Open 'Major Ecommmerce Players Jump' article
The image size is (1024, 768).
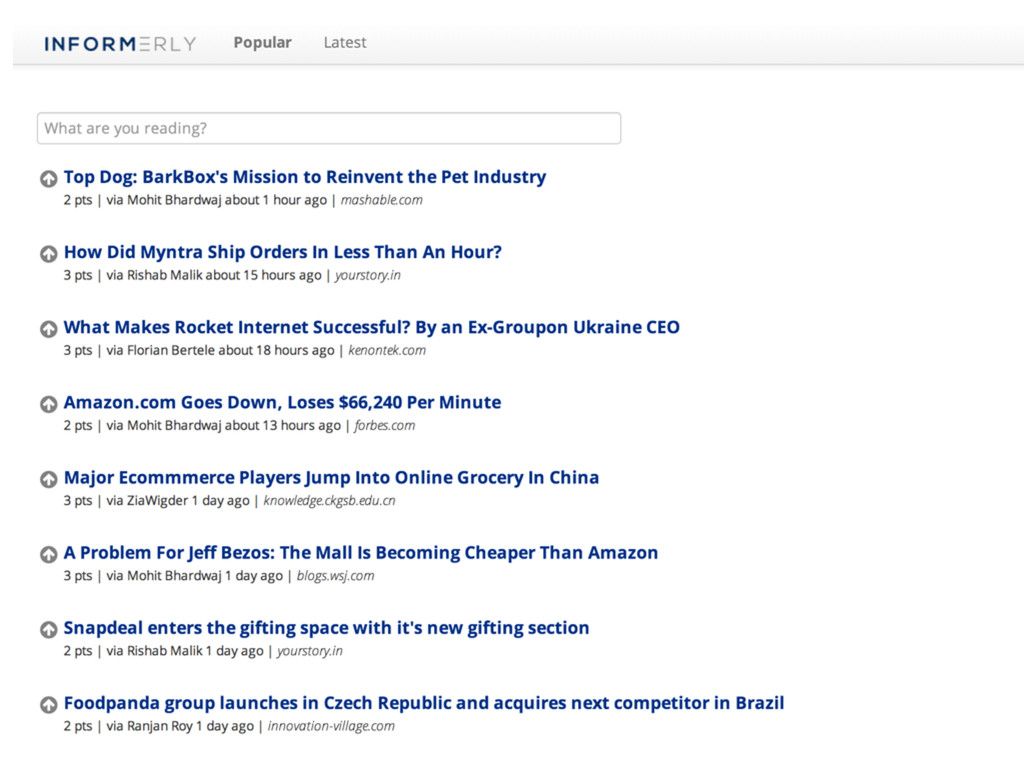coord(331,477)
